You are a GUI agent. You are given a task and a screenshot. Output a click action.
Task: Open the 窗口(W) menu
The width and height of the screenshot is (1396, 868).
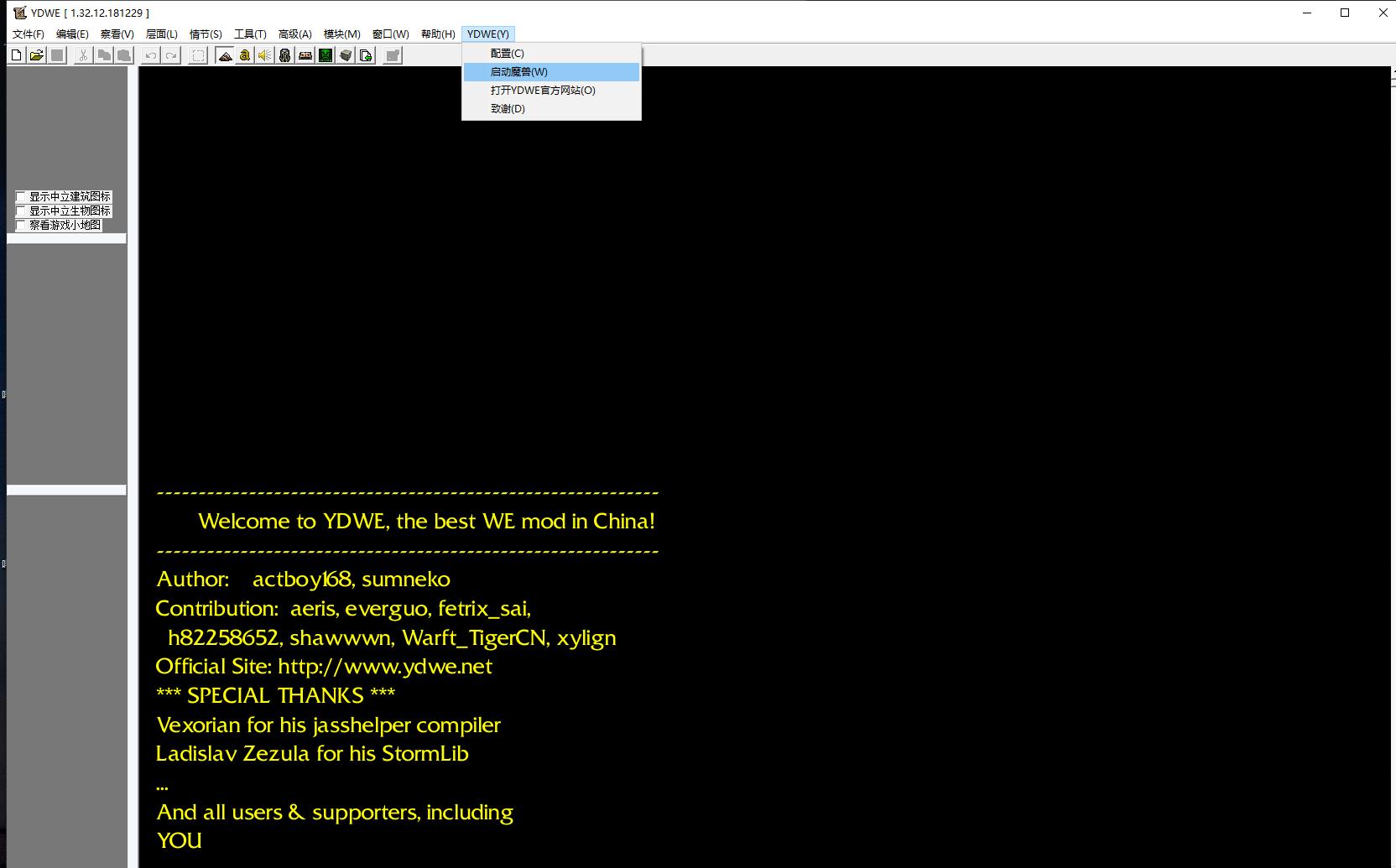click(391, 34)
